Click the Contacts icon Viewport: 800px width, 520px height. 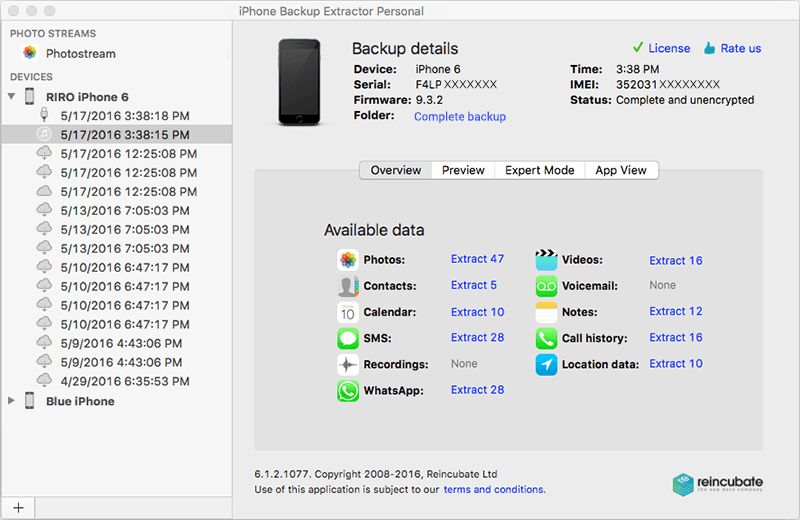(348, 286)
